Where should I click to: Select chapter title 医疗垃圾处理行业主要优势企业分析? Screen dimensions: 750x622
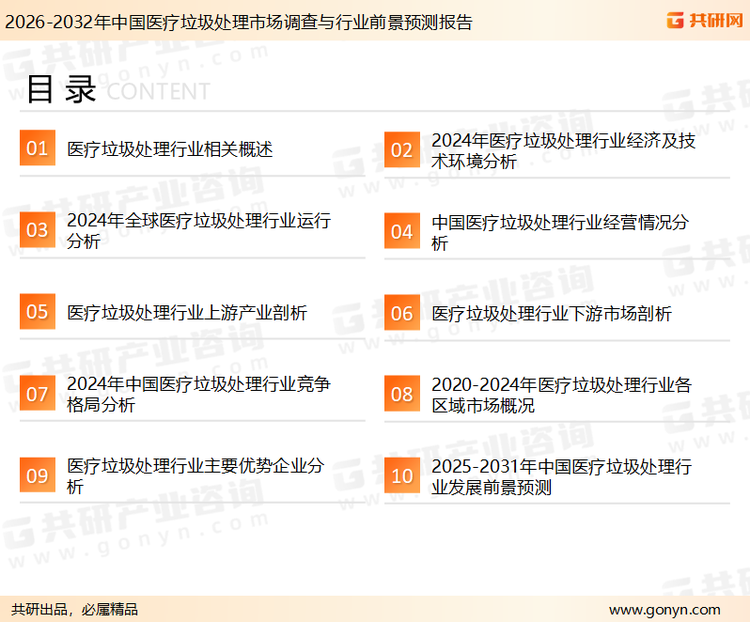tap(196, 476)
